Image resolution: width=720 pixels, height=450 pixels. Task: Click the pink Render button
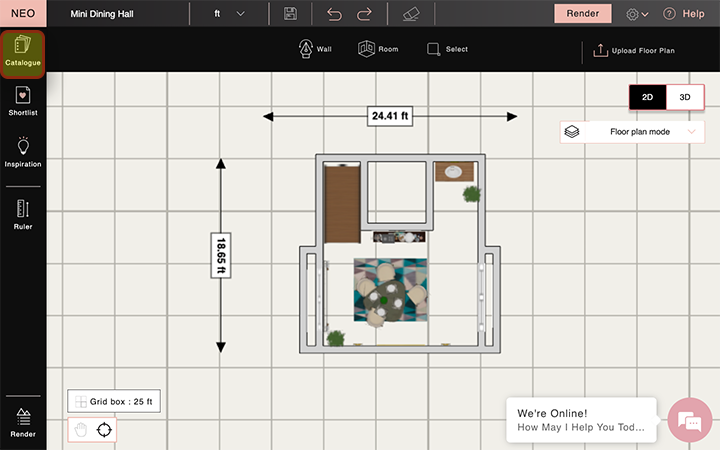[x=582, y=13]
